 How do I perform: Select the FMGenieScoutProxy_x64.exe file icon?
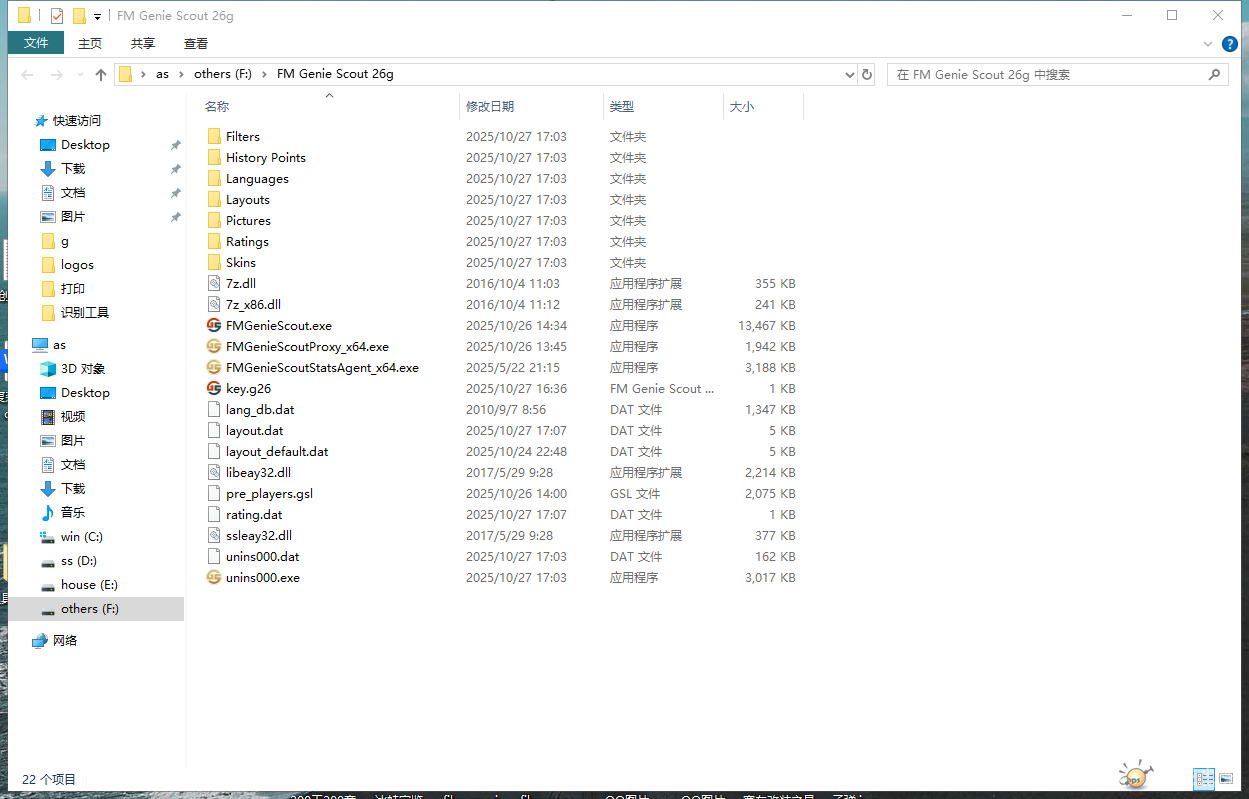coord(213,347)
